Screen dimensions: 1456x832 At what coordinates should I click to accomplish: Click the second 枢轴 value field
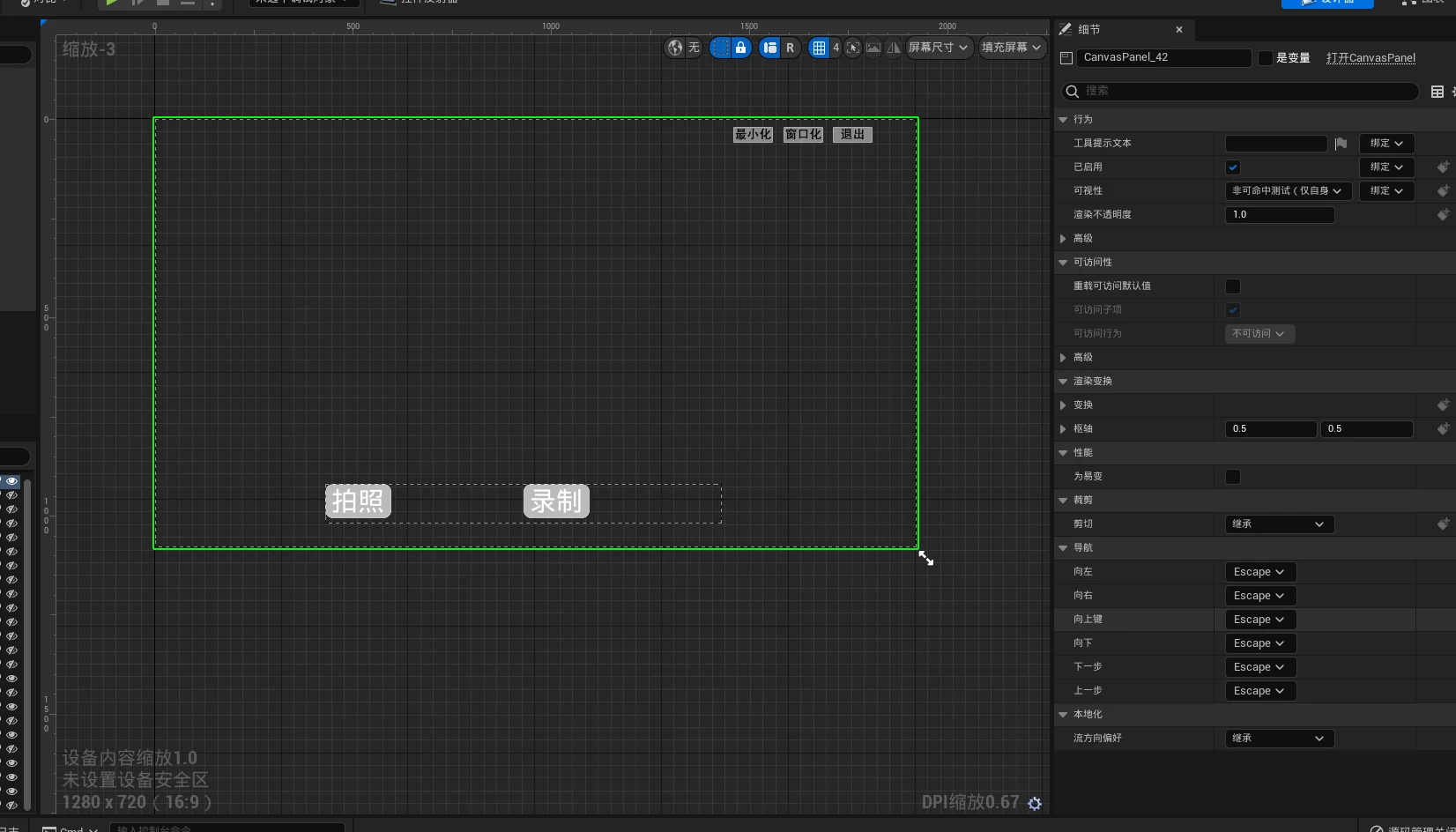(1367, 429)
